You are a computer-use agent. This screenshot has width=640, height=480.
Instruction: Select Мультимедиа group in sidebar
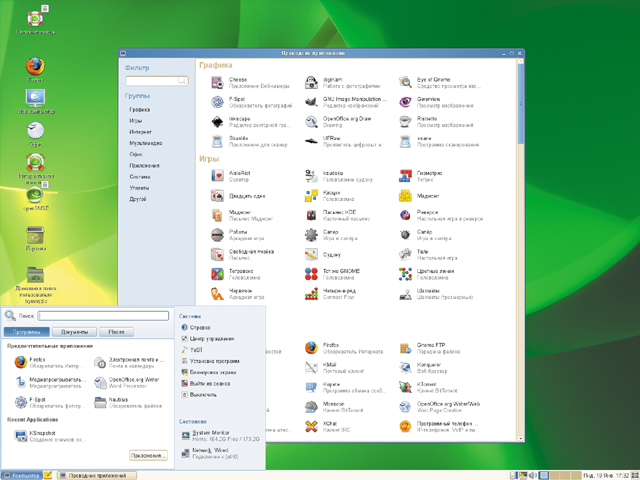pyautogui.click(x=145, y=143)
